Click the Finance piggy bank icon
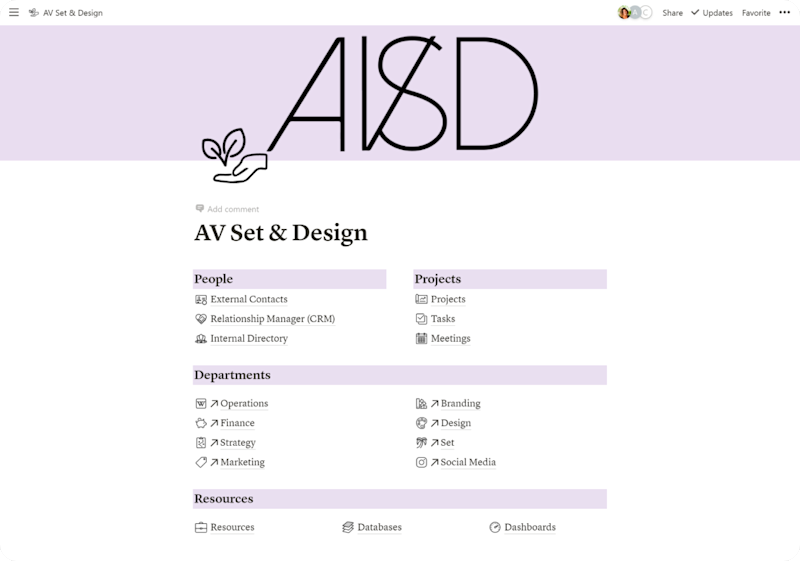Image resolution: width=800 pixels, height=561 pixels. pyautogui.click(x=201, y=423)
